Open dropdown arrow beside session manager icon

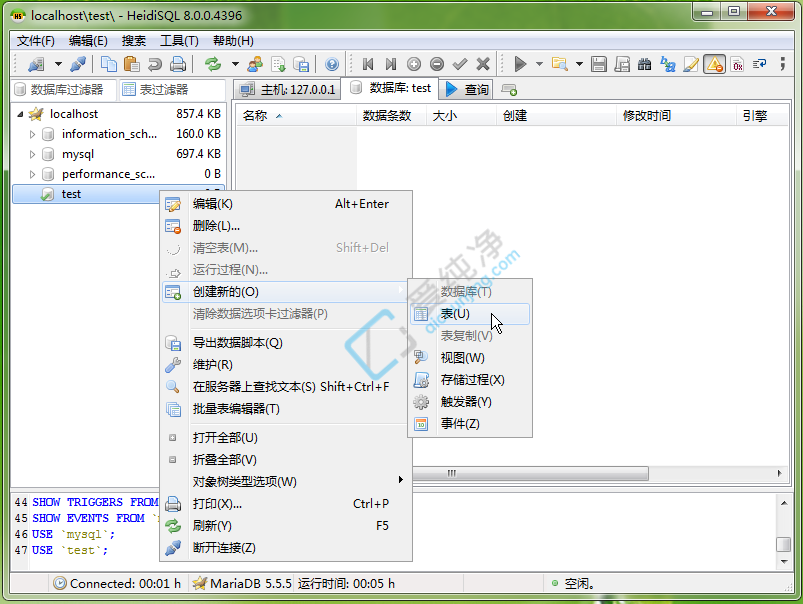coord(58,64)
